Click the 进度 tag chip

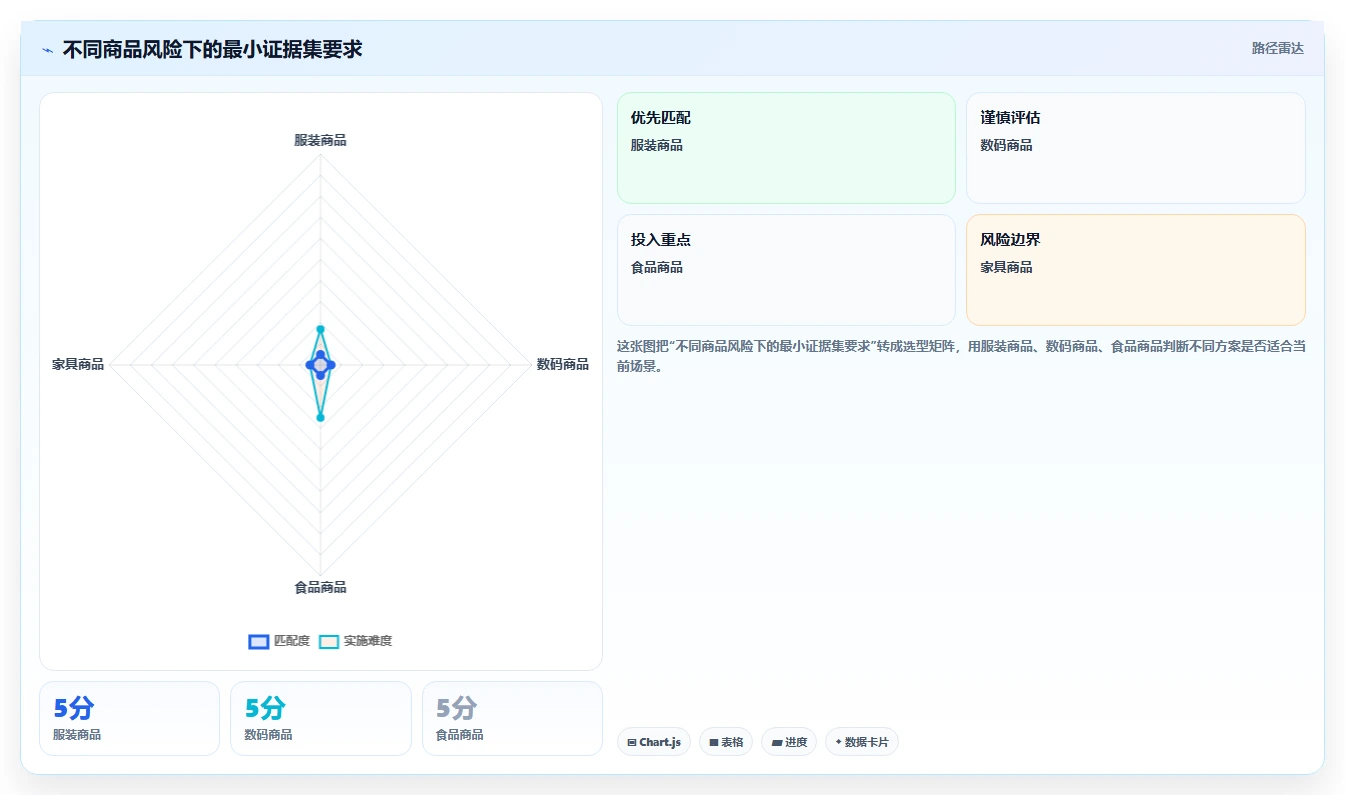[789, 742]
